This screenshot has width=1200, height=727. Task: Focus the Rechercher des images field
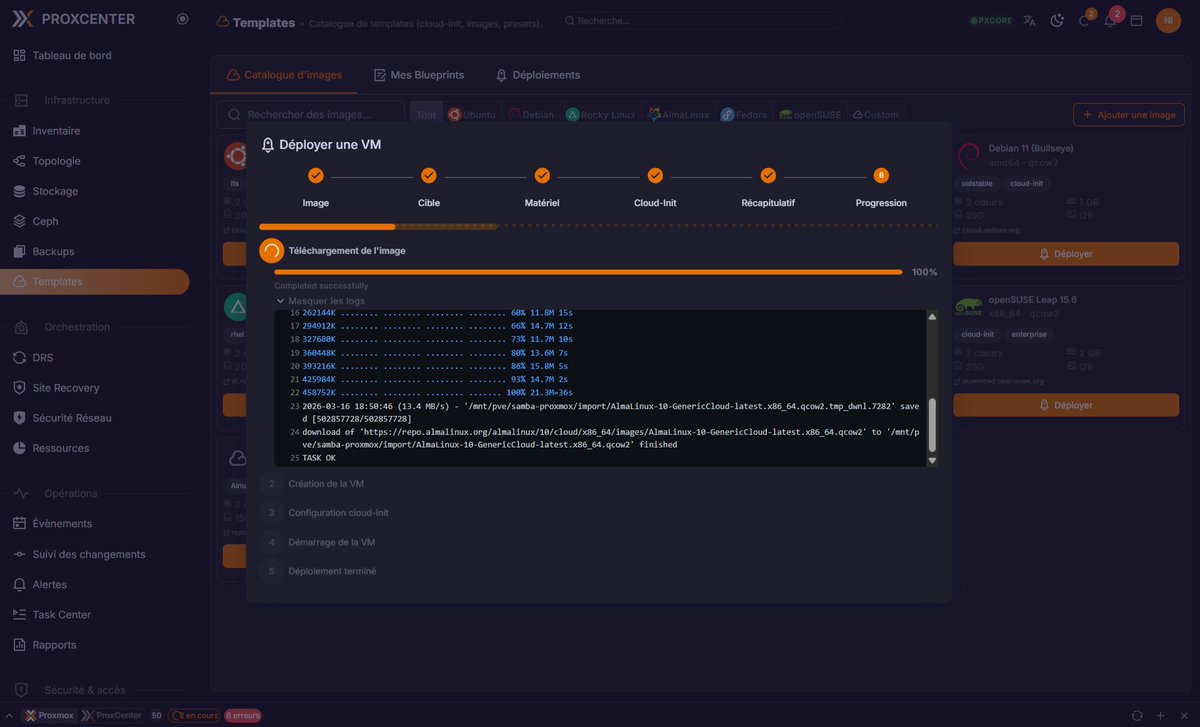[311, 115]
